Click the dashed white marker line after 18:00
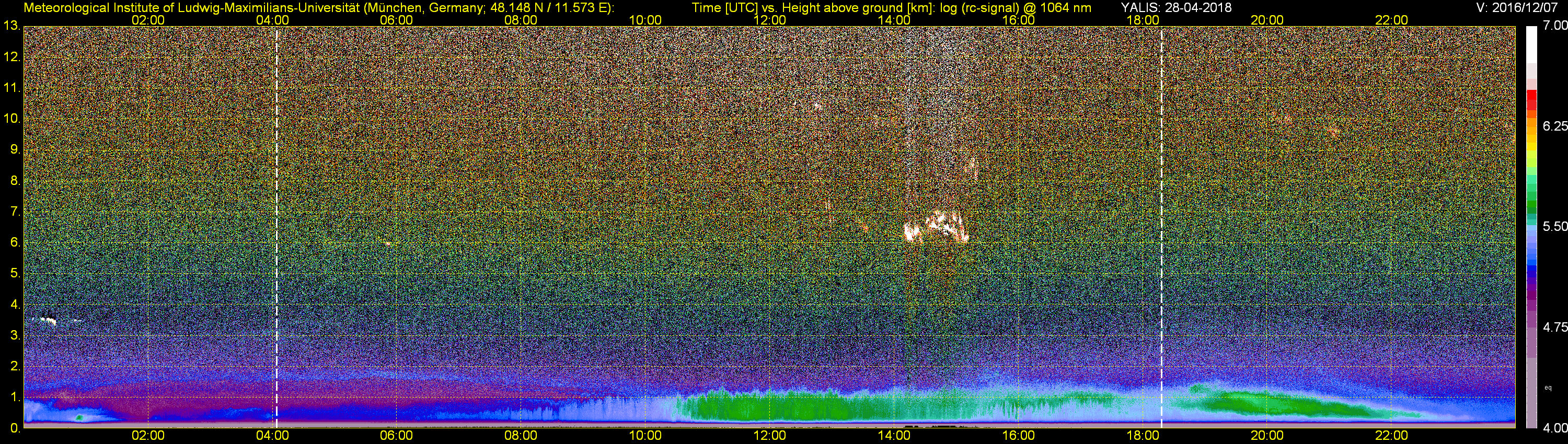1568x444 pixels. pyautogui.click(x=1161, y=227)
